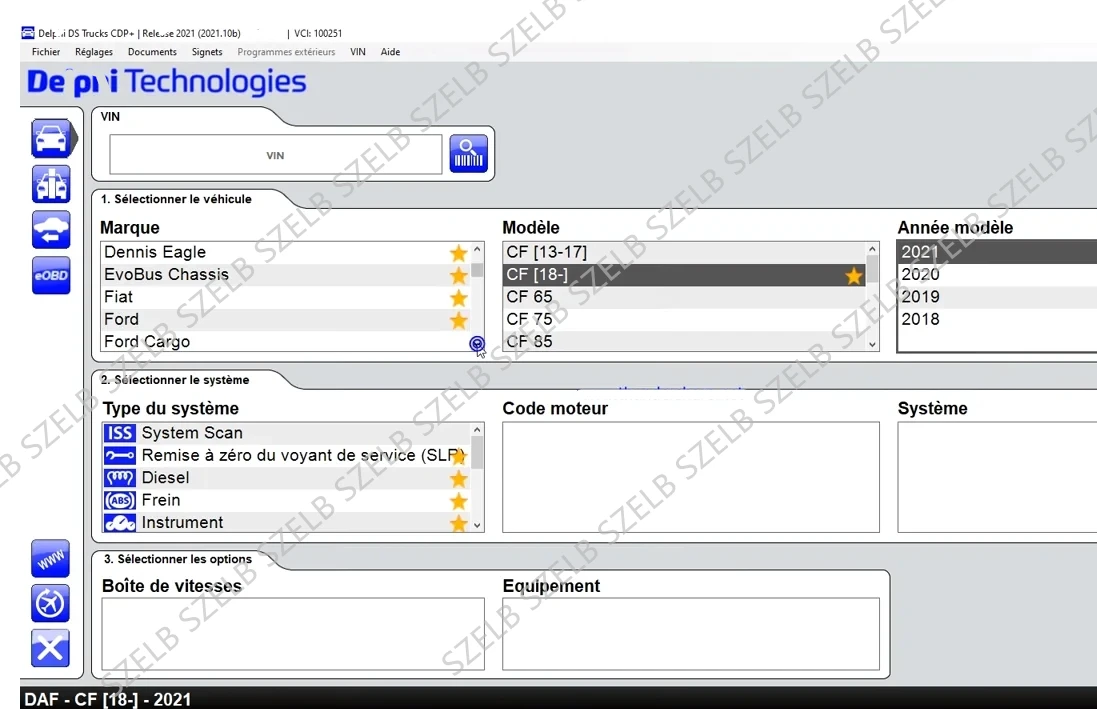The image size is (1097, 709).
Task: Click down arrow of Modèle list scrollbar
Action: [x=872, y=344]
